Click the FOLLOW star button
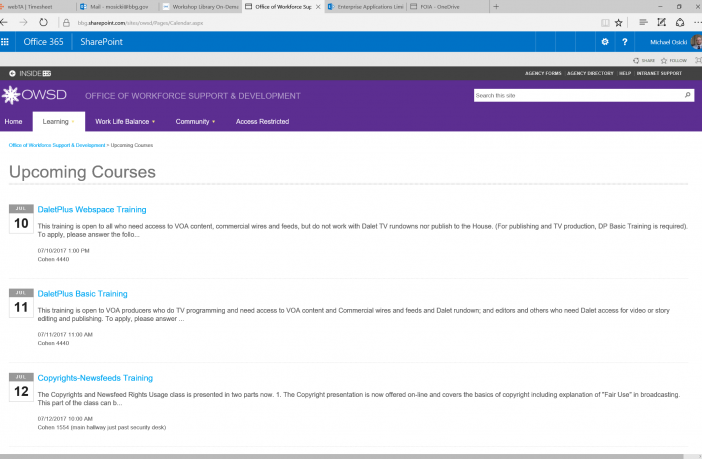The width and height of the screenshot is (702, 459). 674,60
